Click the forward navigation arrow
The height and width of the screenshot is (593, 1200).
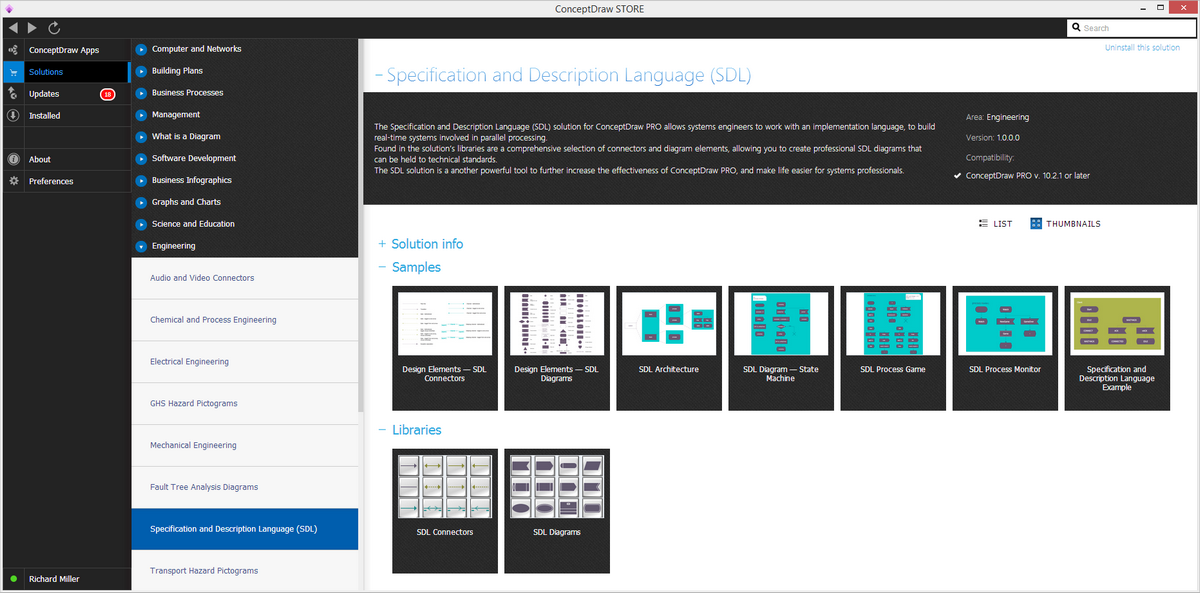point(32,28)
